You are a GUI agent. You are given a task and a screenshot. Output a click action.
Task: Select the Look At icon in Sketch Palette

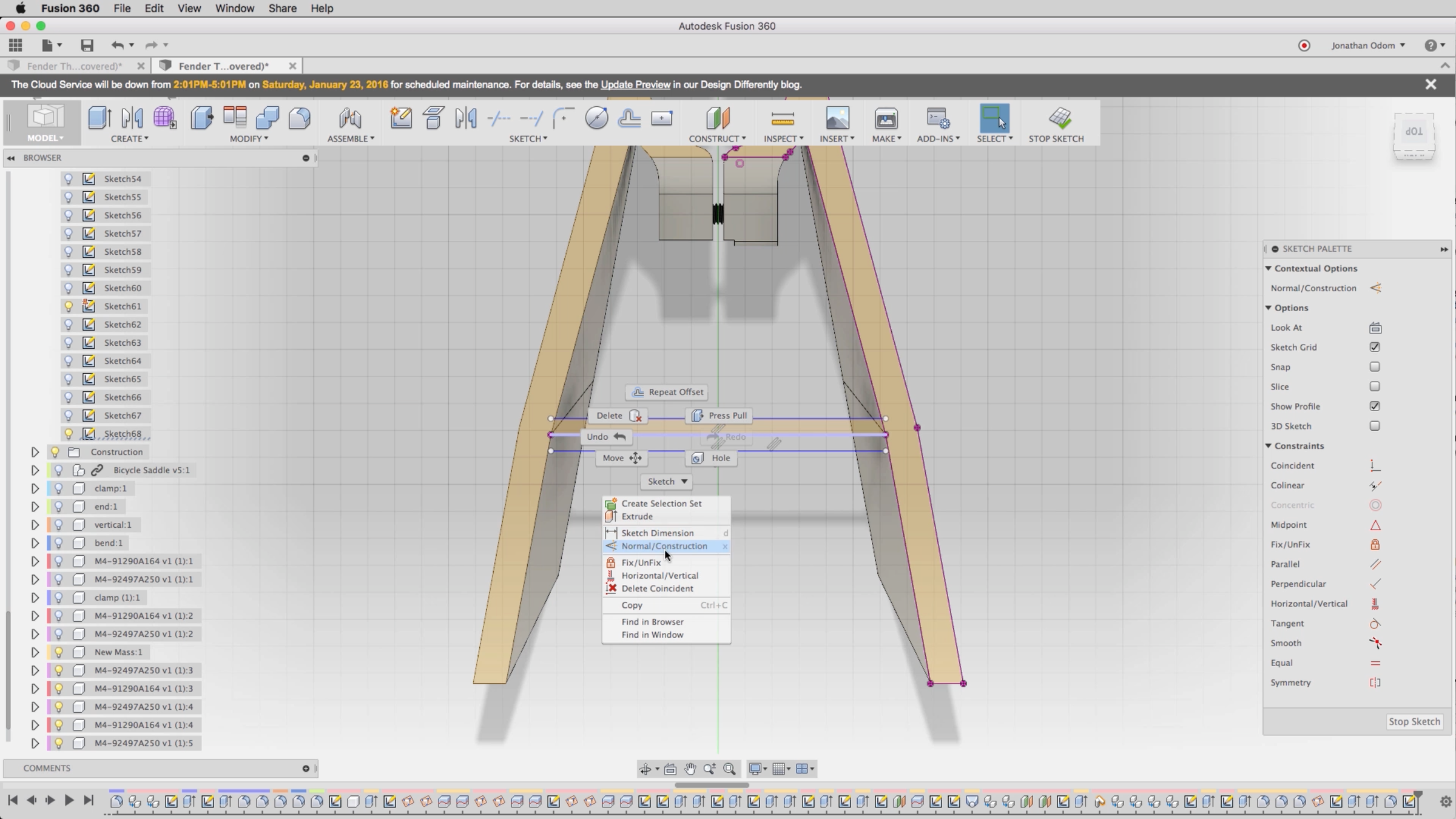tap(1375, 328)
